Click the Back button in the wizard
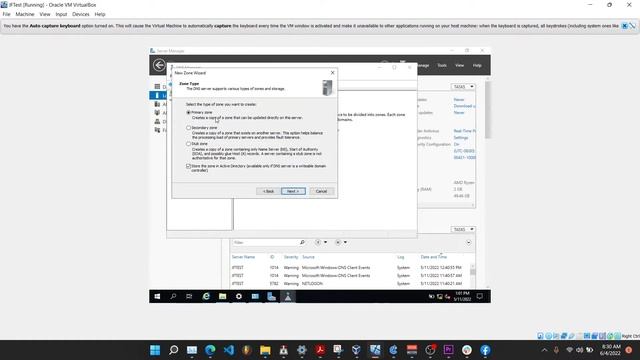The height and width of the screenshot is (360, 640). pyautogui.click(x=268, y=191)
